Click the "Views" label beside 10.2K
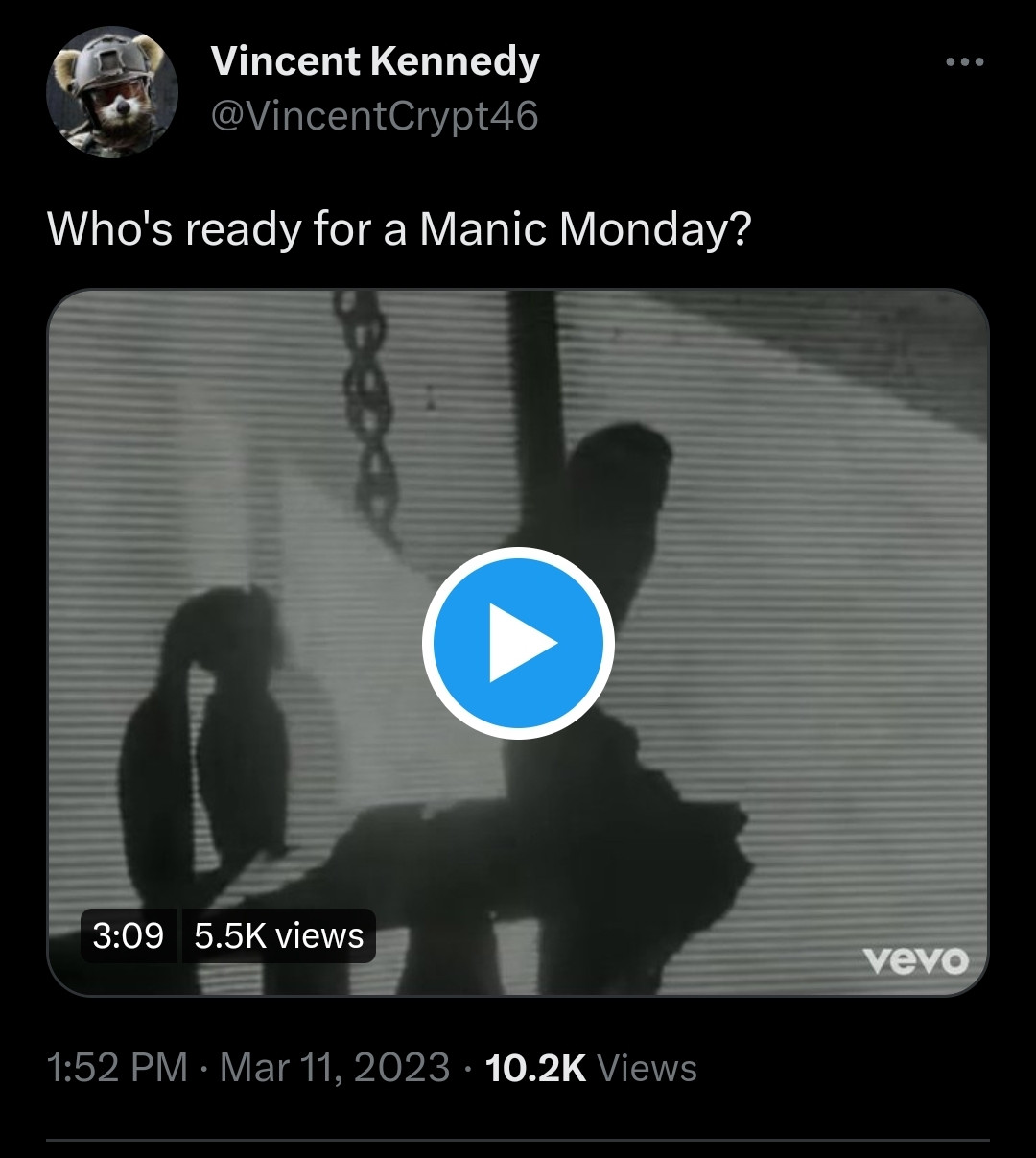Image resolution: width=1036 pixels, height=1158 pixels. 647,1068
